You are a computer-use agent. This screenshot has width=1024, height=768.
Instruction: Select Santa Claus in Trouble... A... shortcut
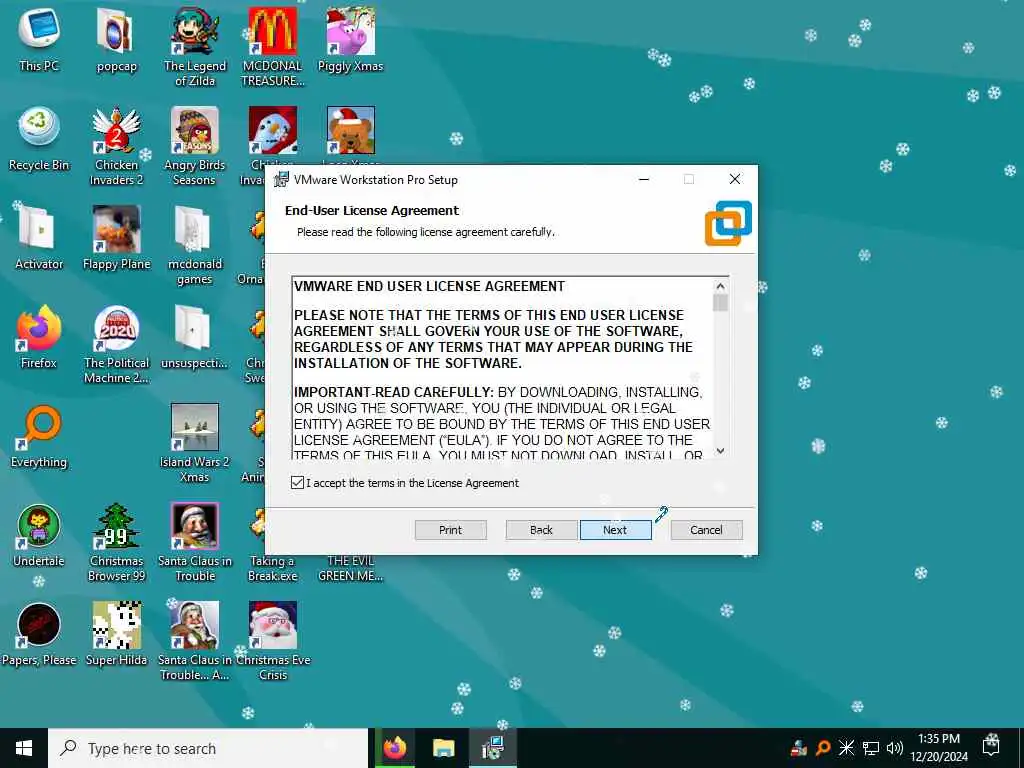pos(195,642)
